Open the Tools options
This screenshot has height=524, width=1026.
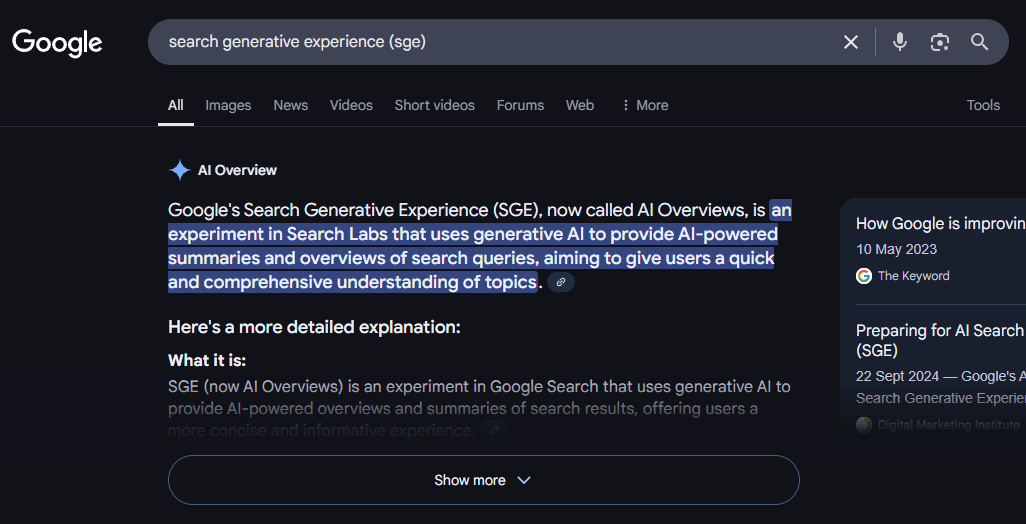coord(983,105)
